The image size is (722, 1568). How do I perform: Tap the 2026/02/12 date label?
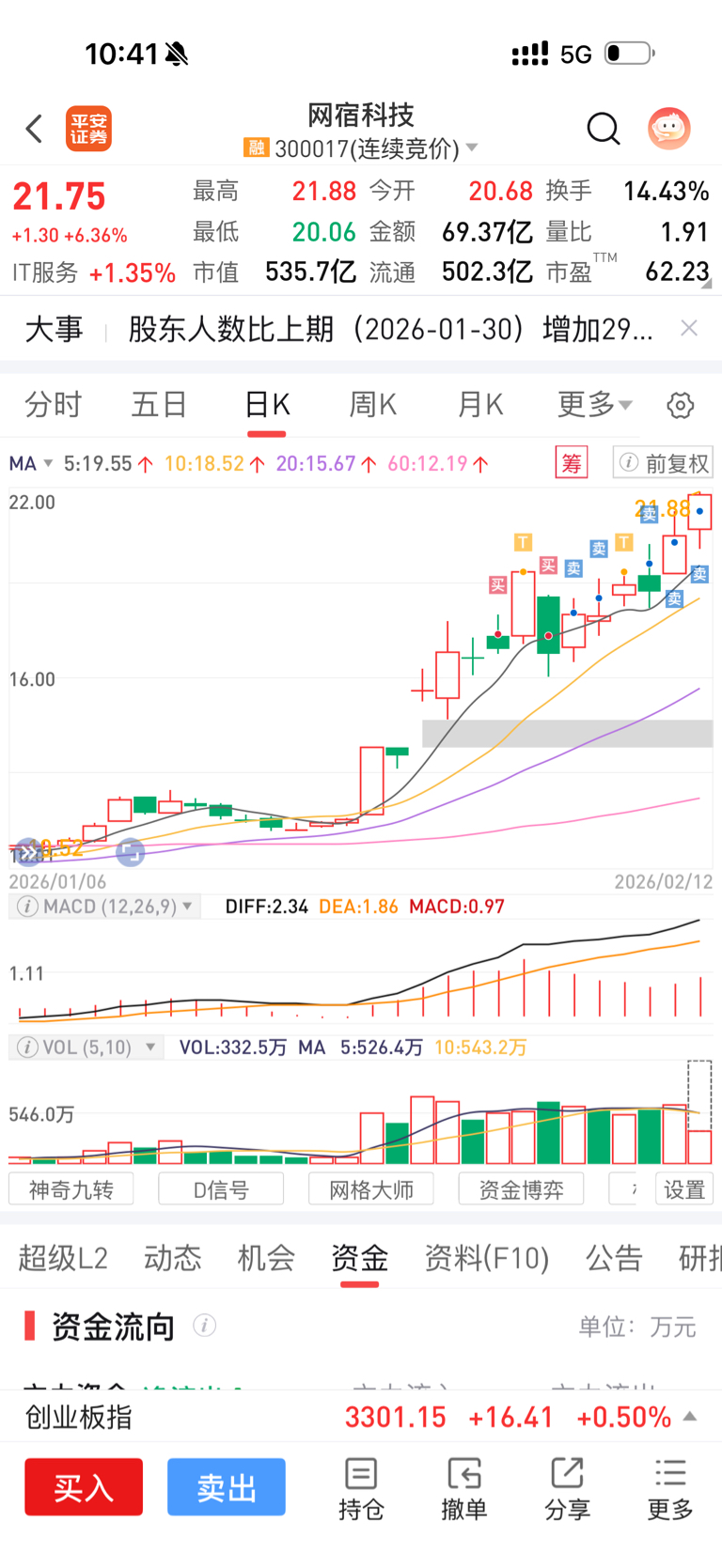664,882
